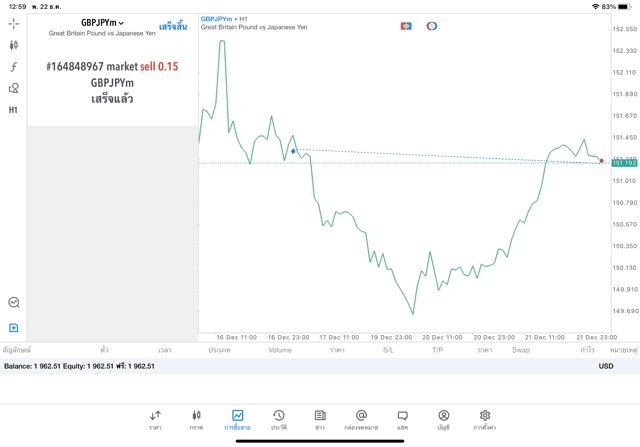
Task: Click the red-blue circle chart icon
Action: tap(432, 26)
